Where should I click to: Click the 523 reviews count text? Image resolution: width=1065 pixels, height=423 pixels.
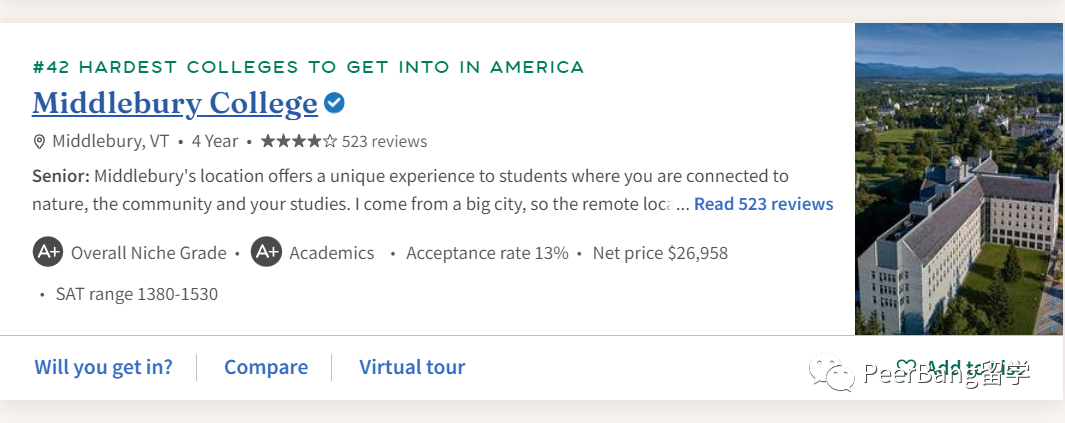click(384, 141)
